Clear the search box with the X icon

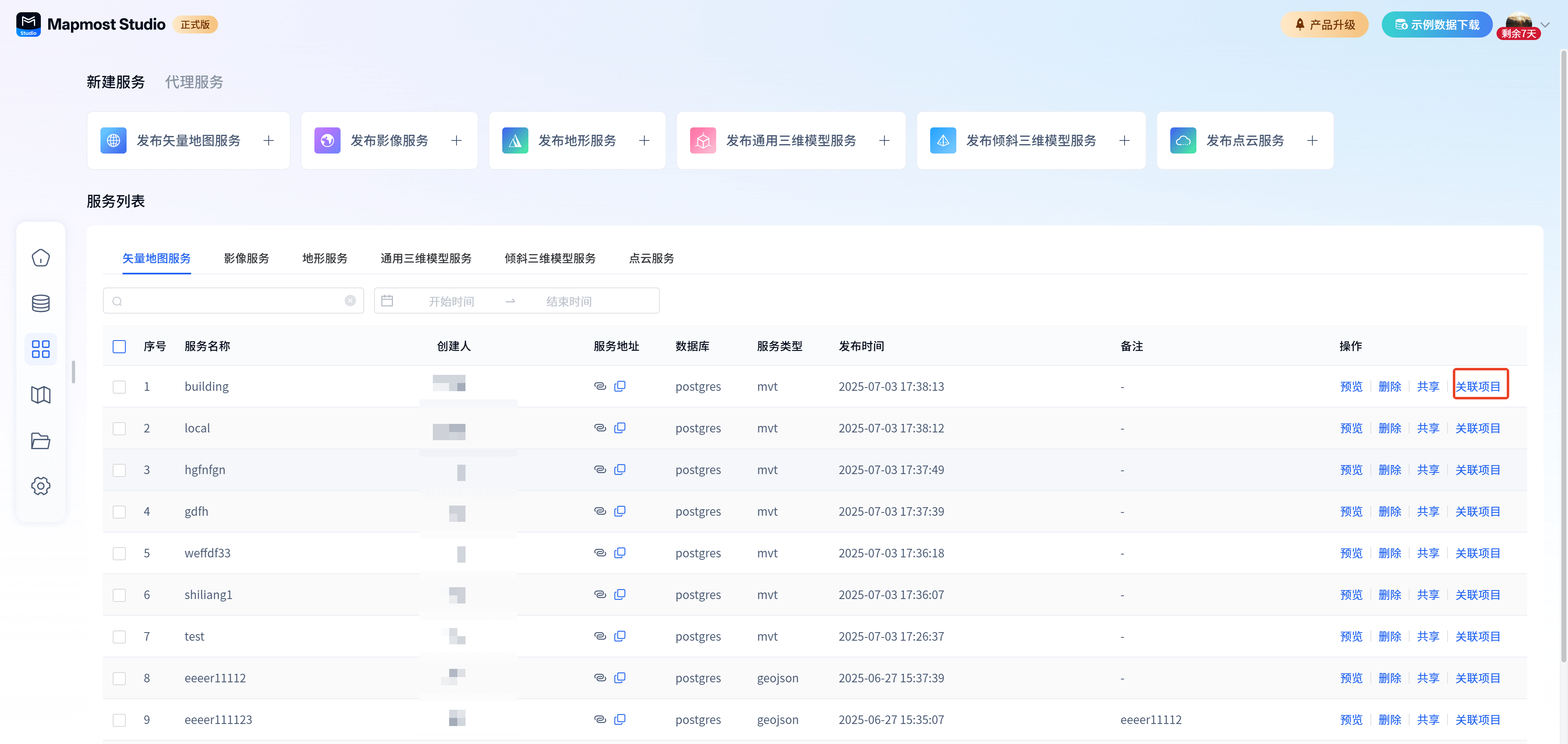coord(350,301)
